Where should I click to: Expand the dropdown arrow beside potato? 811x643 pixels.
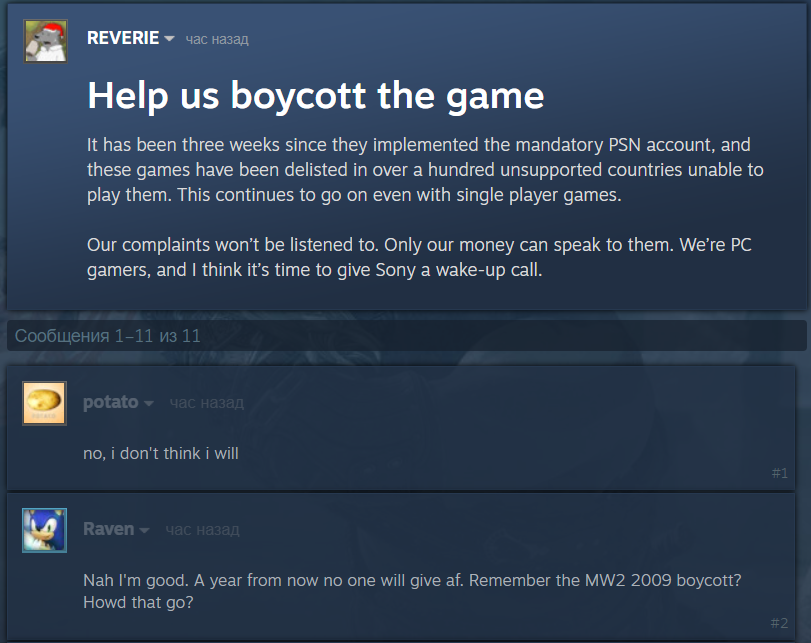pyautogui.click(x=149, y=403)
